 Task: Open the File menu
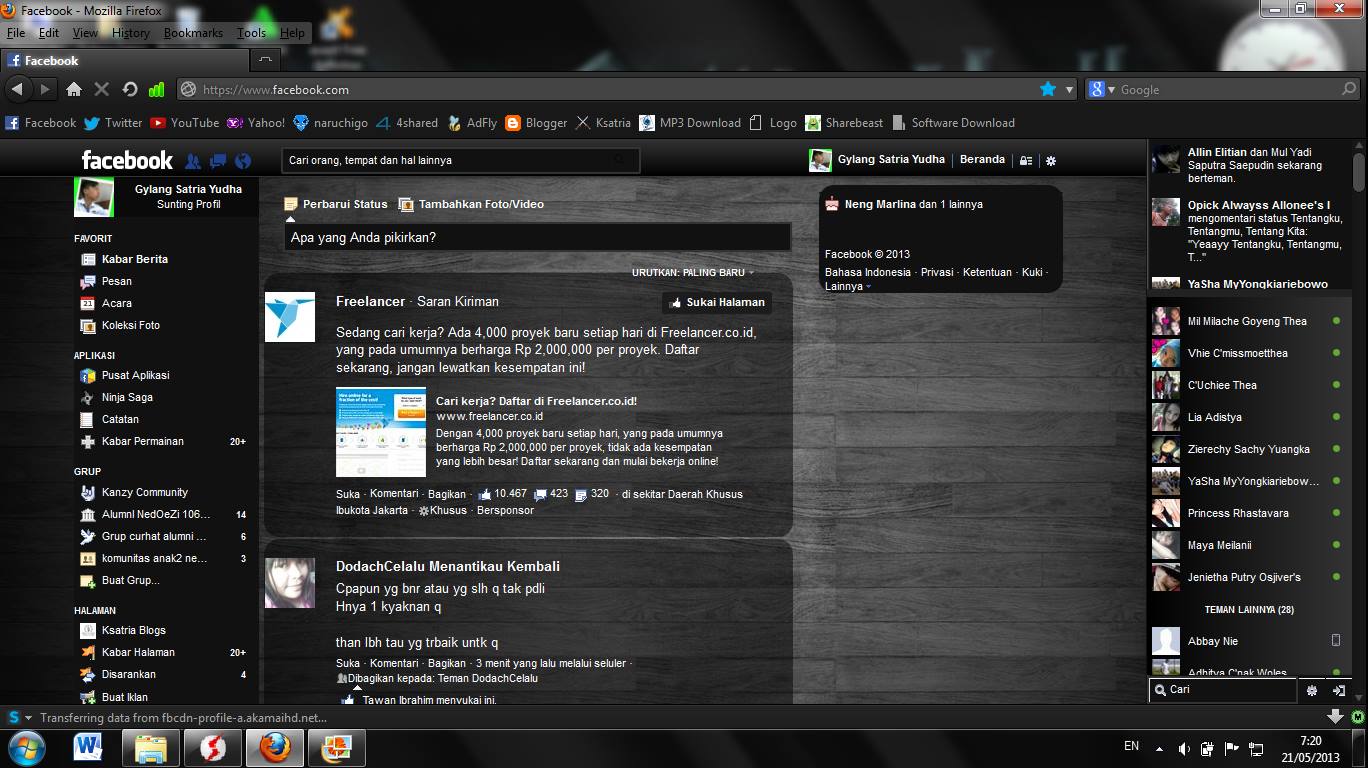click(x=16, y=33)
